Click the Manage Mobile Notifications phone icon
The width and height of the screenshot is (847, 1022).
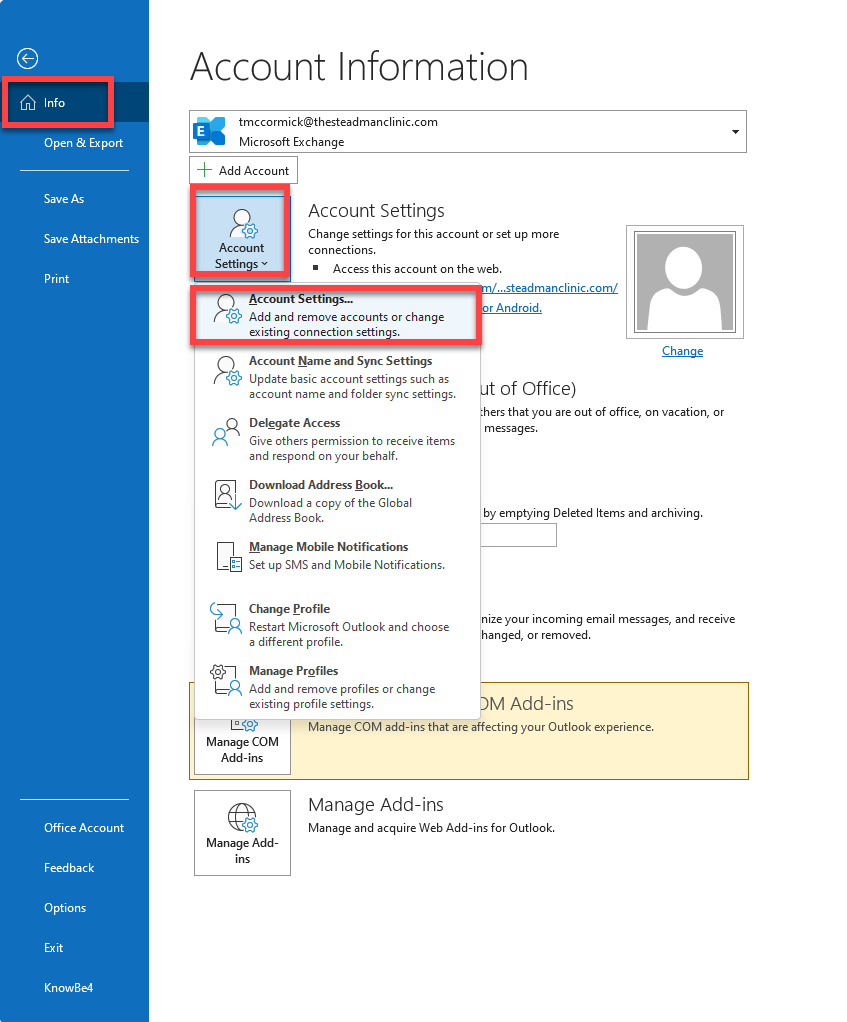pos(229,557)
